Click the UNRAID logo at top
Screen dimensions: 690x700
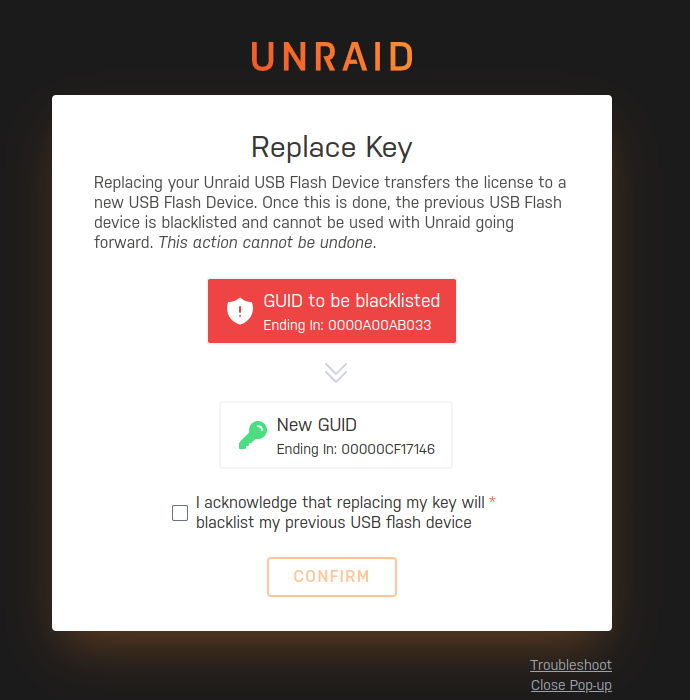(332, 57)
